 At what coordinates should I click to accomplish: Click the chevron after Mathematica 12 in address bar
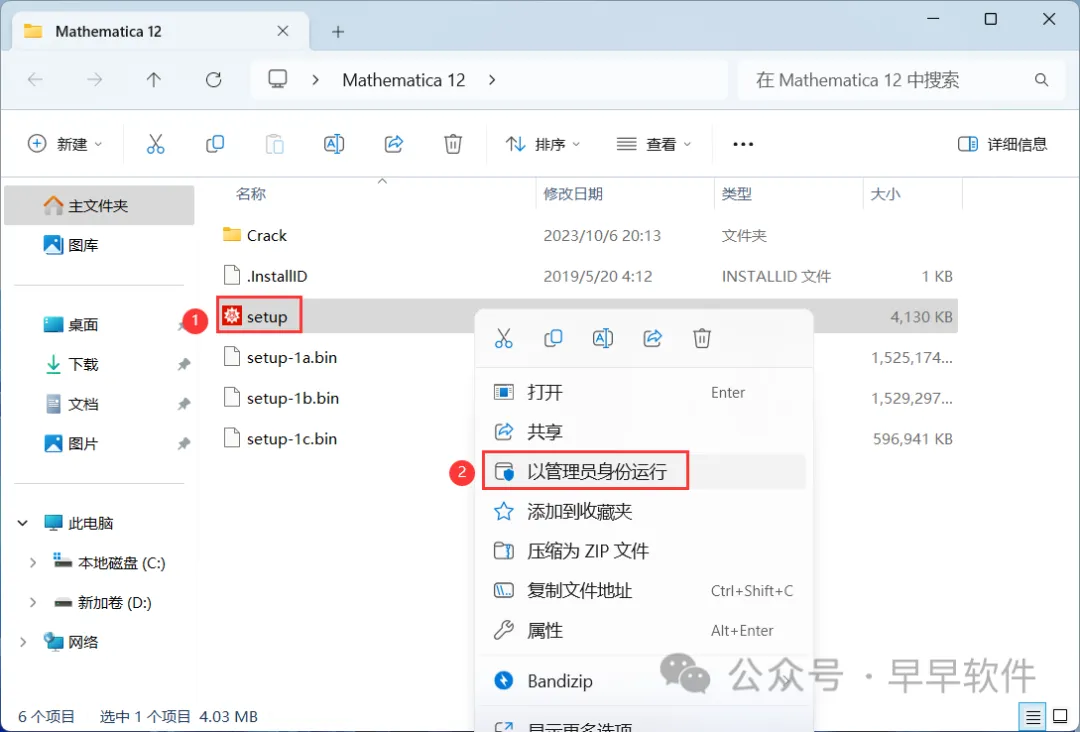coord(492,80)
